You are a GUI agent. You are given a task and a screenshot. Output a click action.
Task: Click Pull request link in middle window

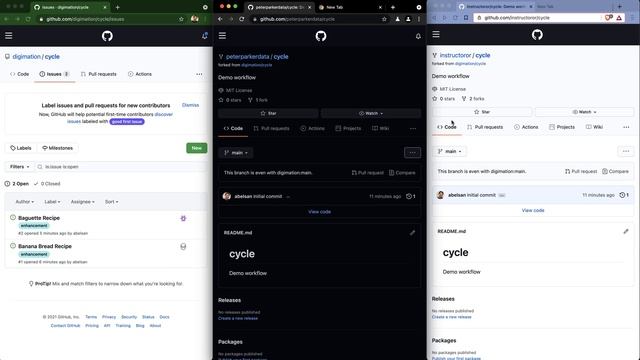[x=367, y=173]
